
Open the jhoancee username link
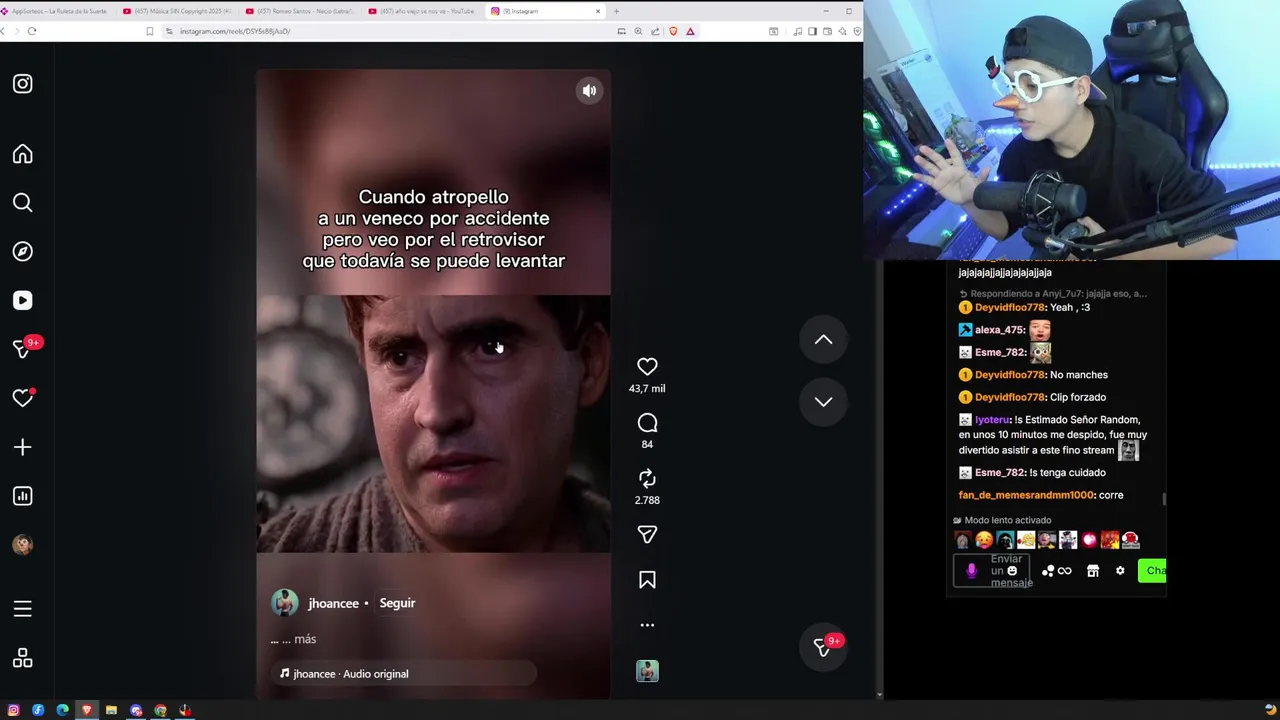pos(333,604)
